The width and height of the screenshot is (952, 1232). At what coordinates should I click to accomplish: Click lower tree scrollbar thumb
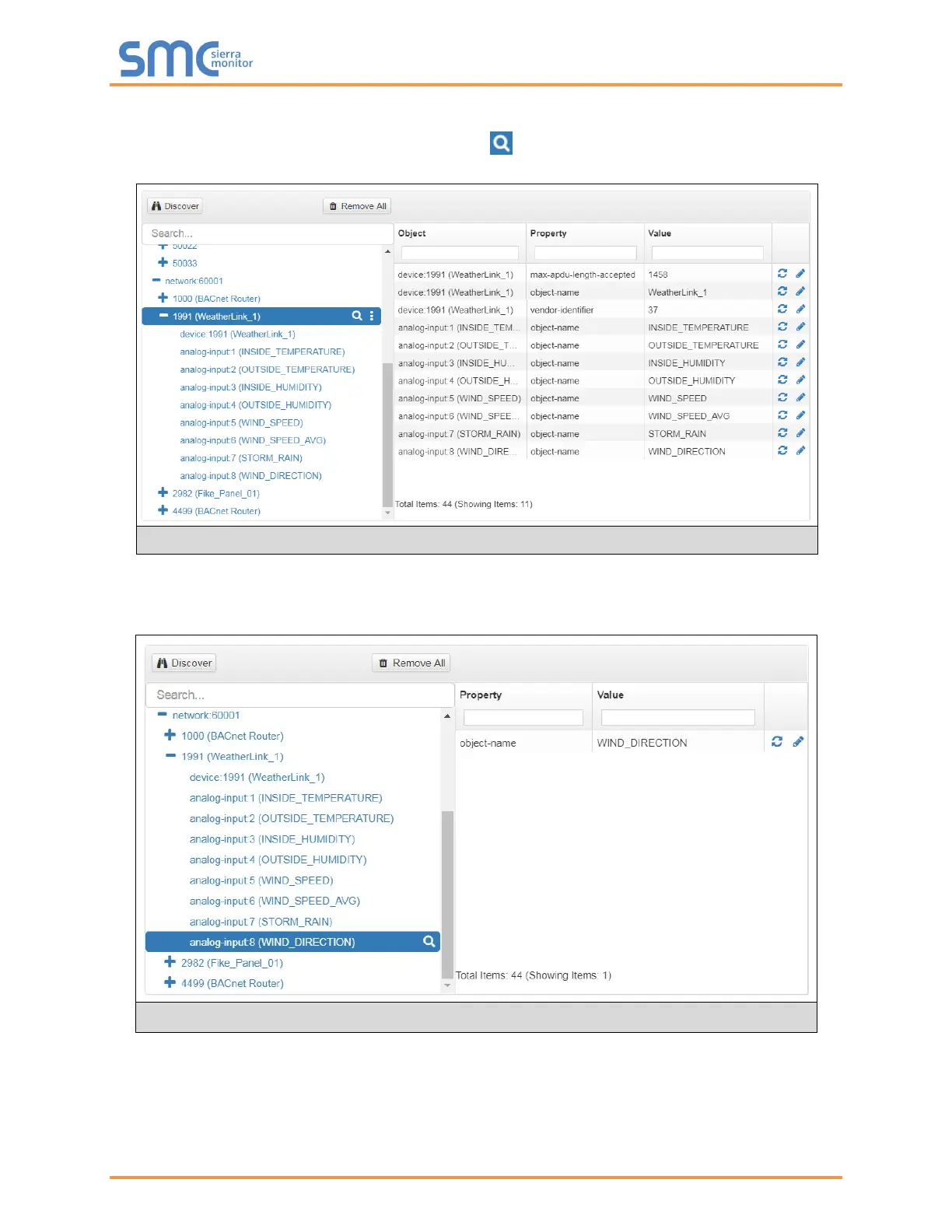click(x=447, y=894)
